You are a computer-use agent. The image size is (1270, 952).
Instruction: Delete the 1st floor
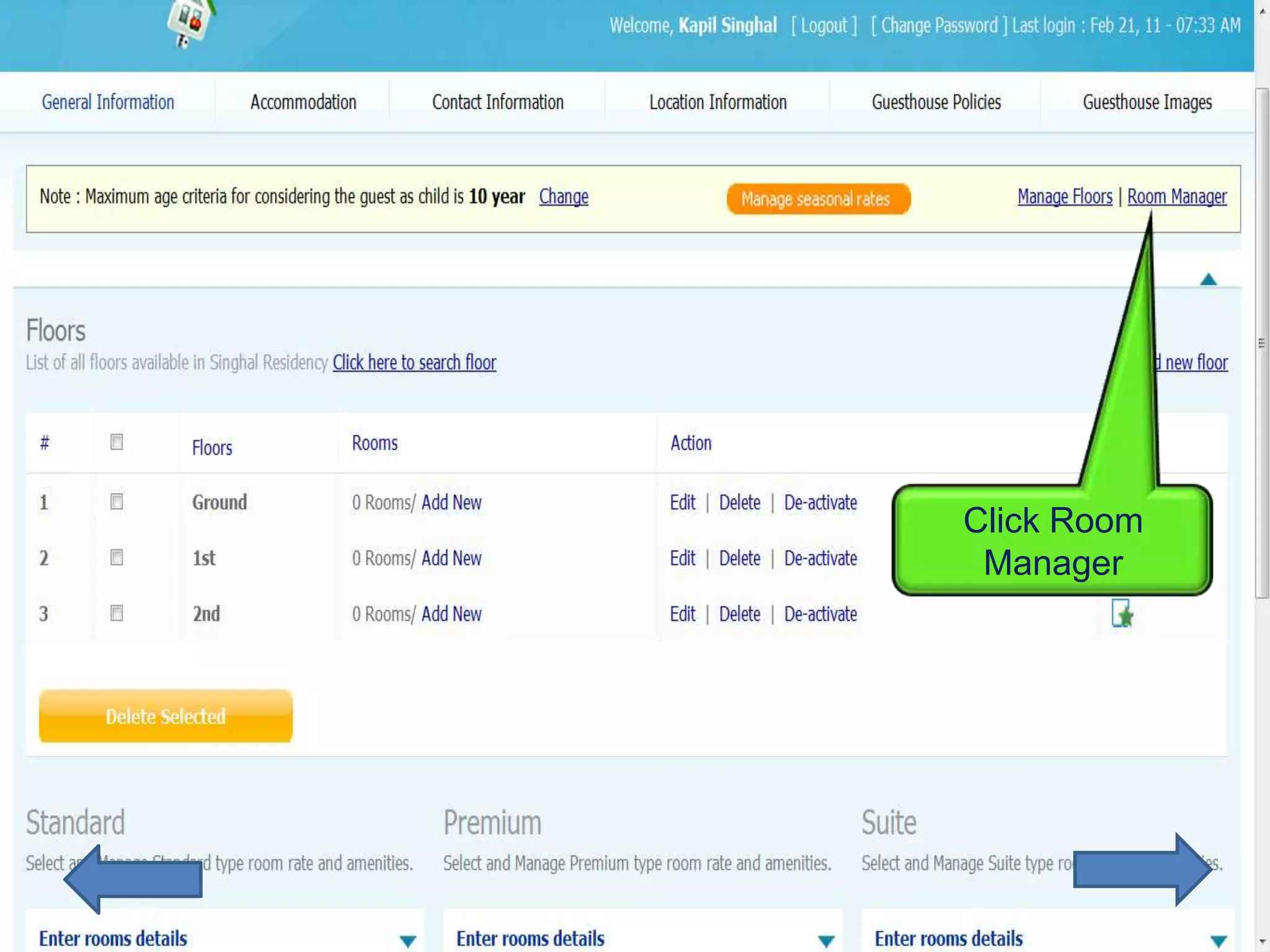coord(740,558)
